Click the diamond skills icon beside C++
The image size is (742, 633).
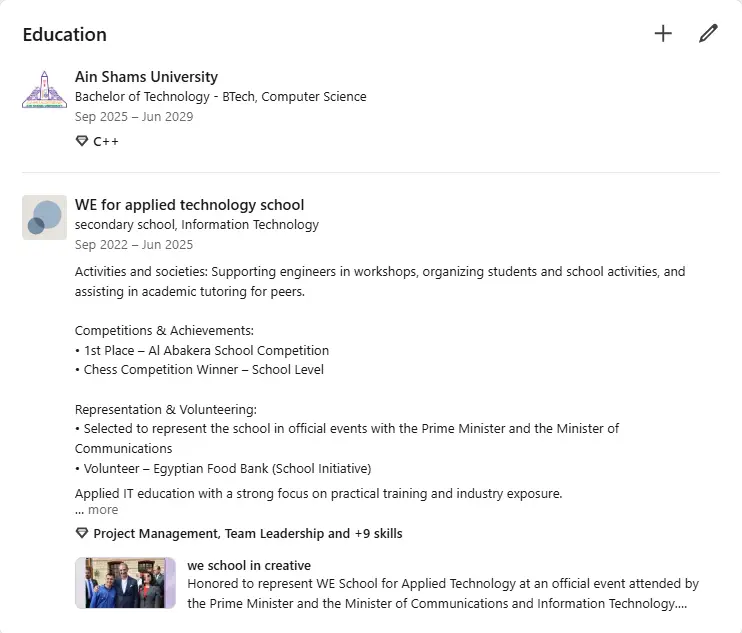82,141
